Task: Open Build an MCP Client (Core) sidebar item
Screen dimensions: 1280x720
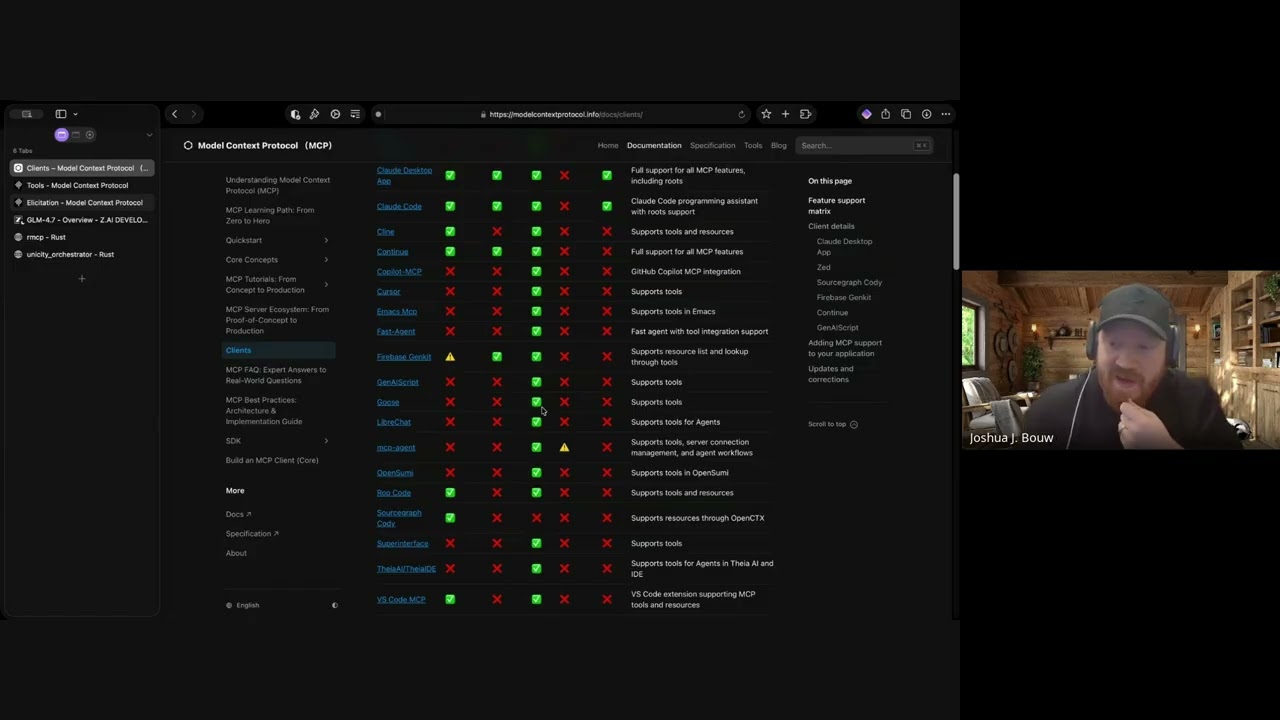Action: [272, 460]
